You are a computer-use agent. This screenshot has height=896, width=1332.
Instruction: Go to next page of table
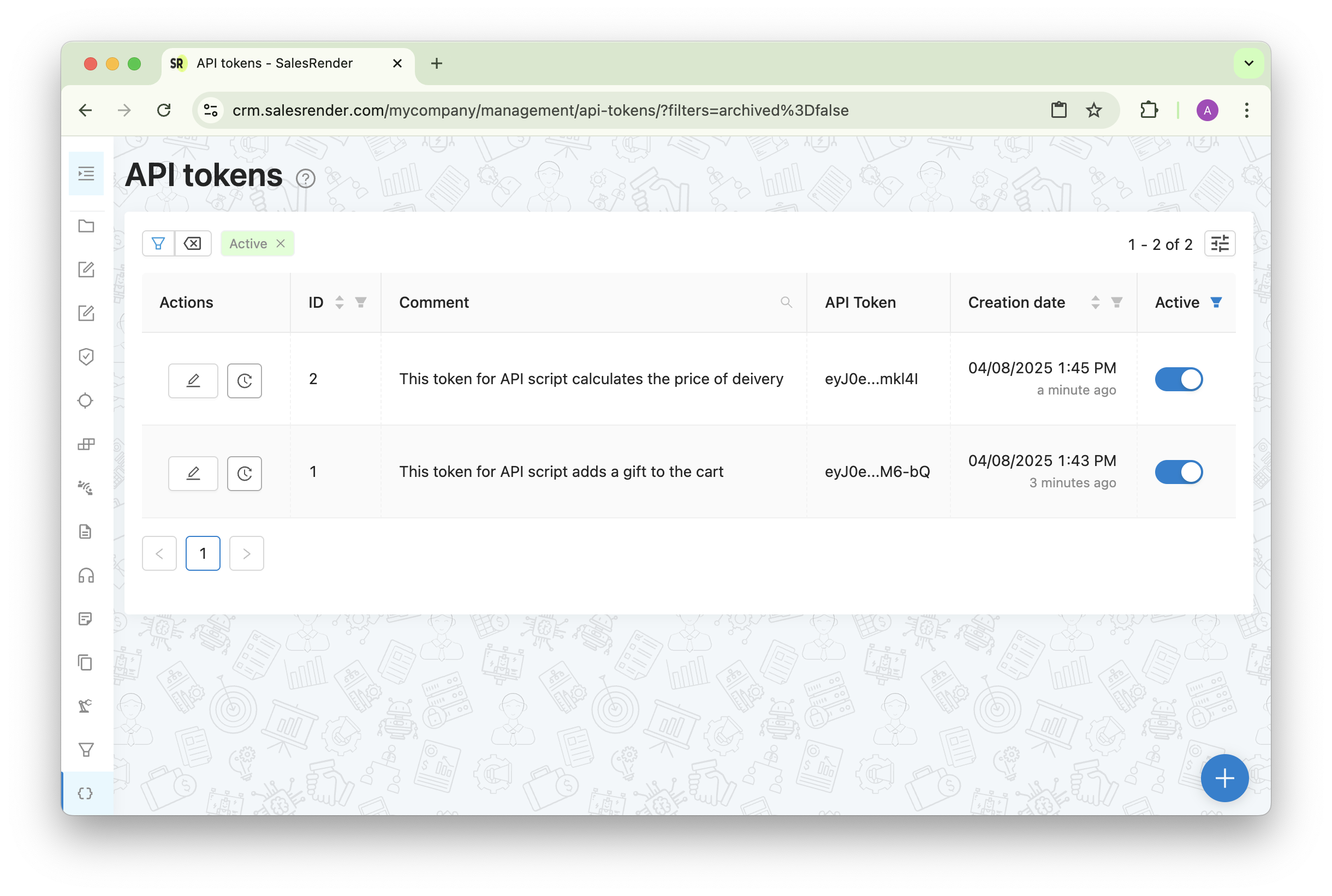point(246,553)
